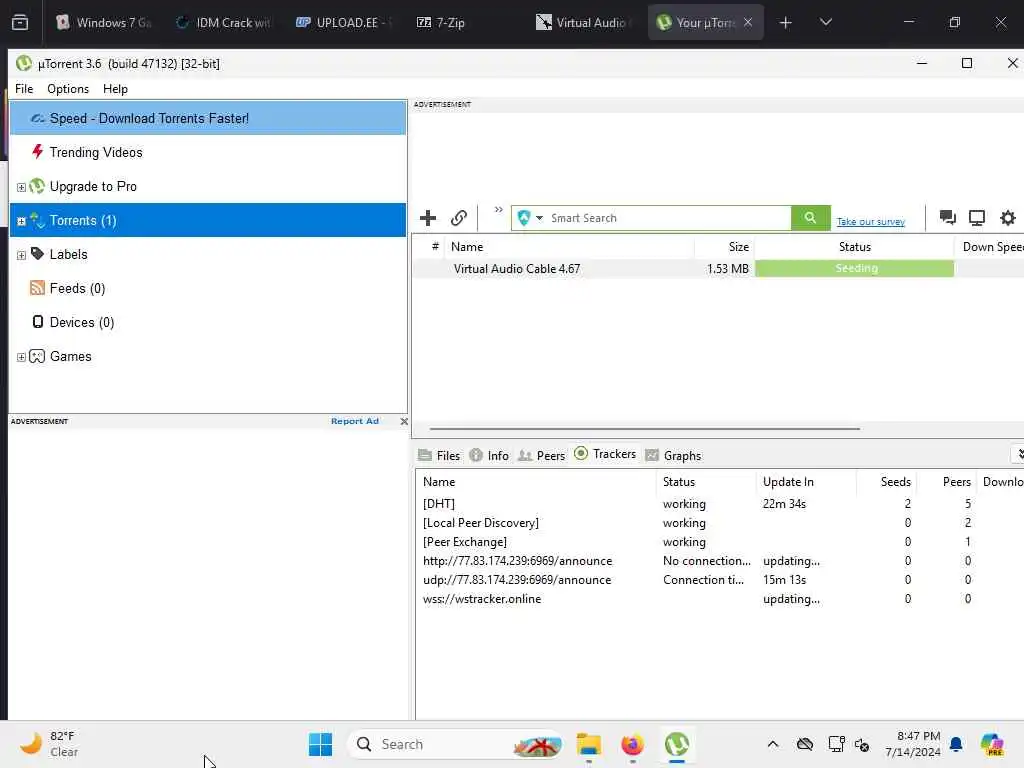Open a new browser tab with plus
Image resolution: width=1024 pixels, height=768 pixels.
click(x=786, y=23)
